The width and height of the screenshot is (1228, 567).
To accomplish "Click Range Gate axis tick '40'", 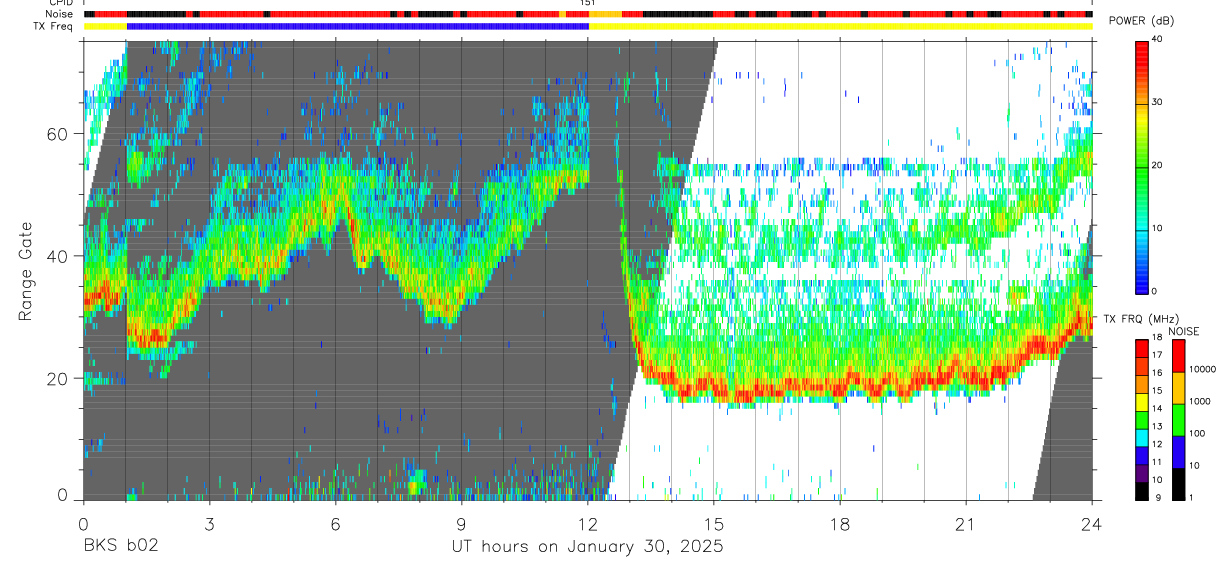I will (x=59, y=256).
